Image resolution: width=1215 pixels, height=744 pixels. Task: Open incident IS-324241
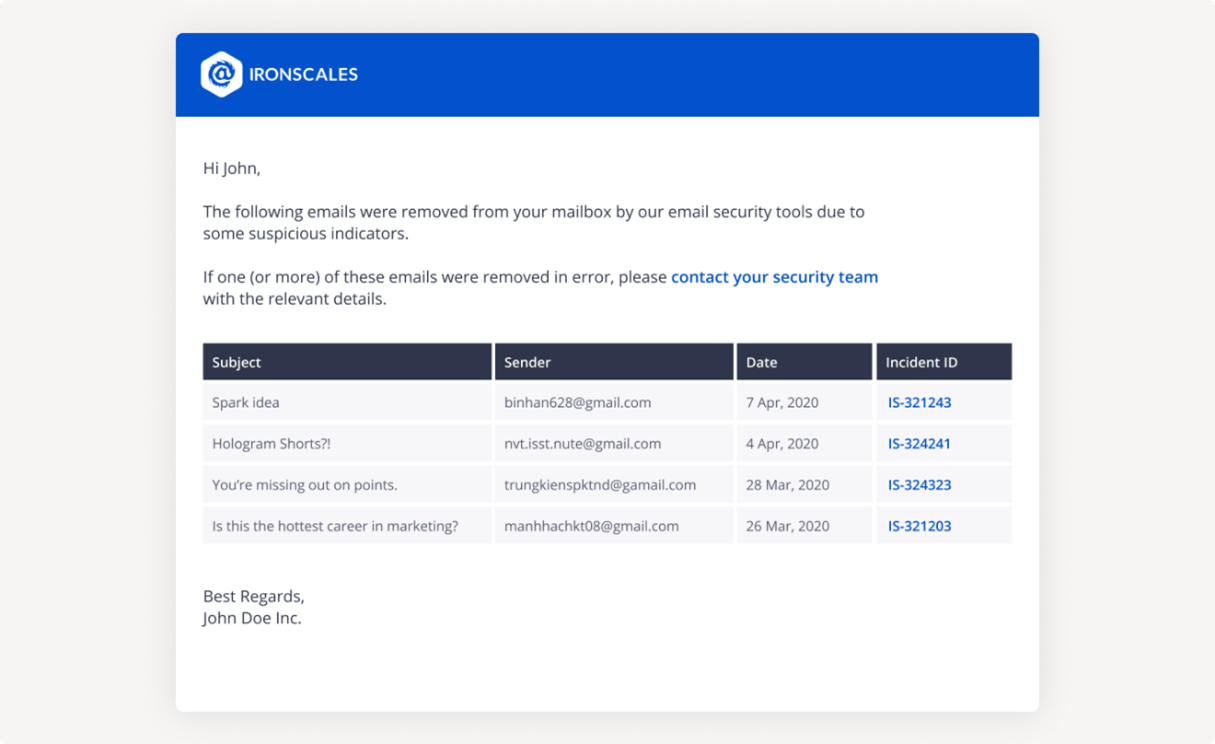(x=919, y=444)
